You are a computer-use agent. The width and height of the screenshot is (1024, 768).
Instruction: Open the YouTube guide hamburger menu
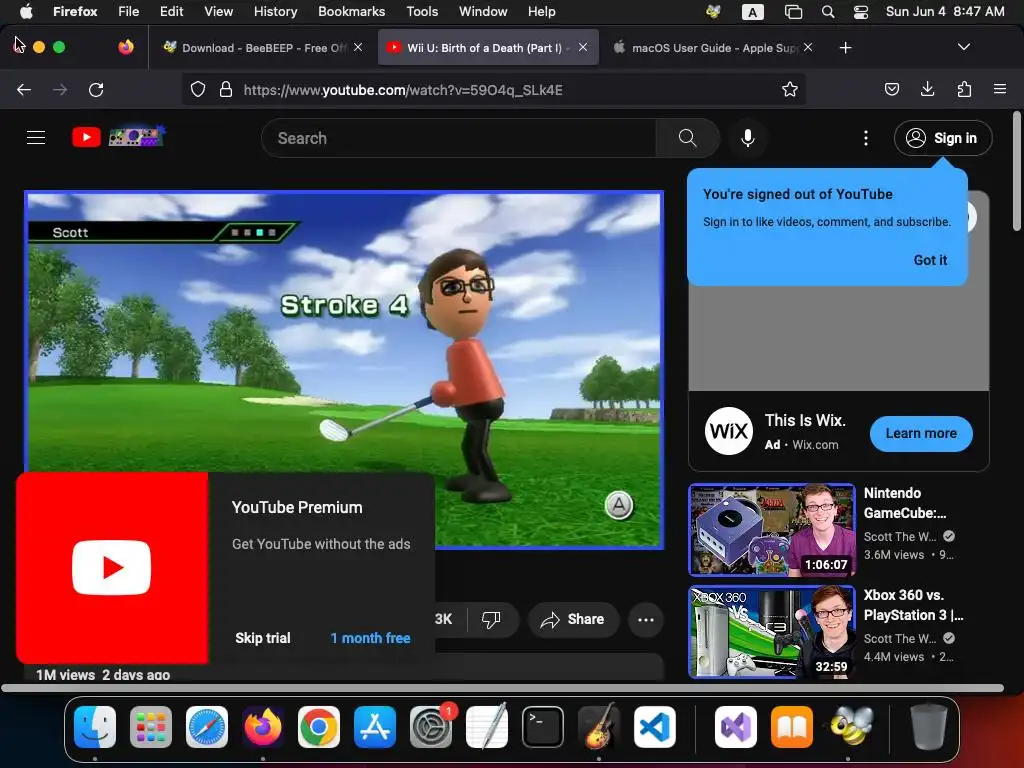point(36,138)
